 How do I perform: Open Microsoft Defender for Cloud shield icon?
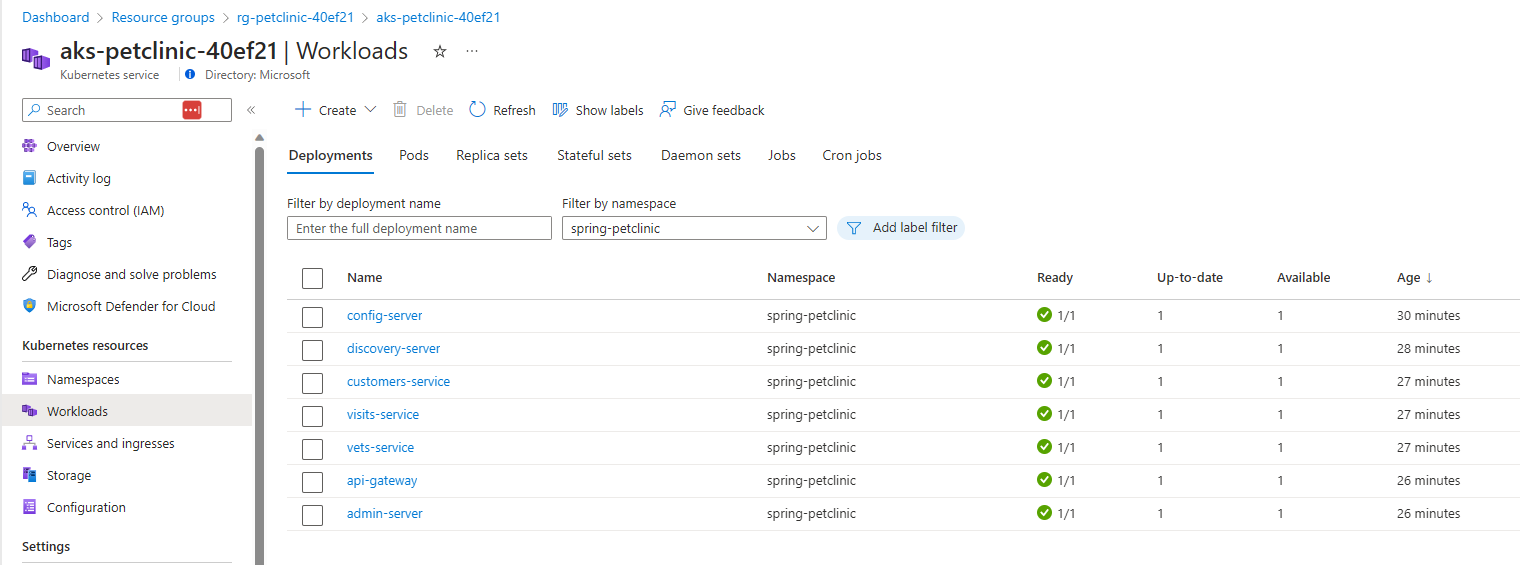[x=30, y=306]
